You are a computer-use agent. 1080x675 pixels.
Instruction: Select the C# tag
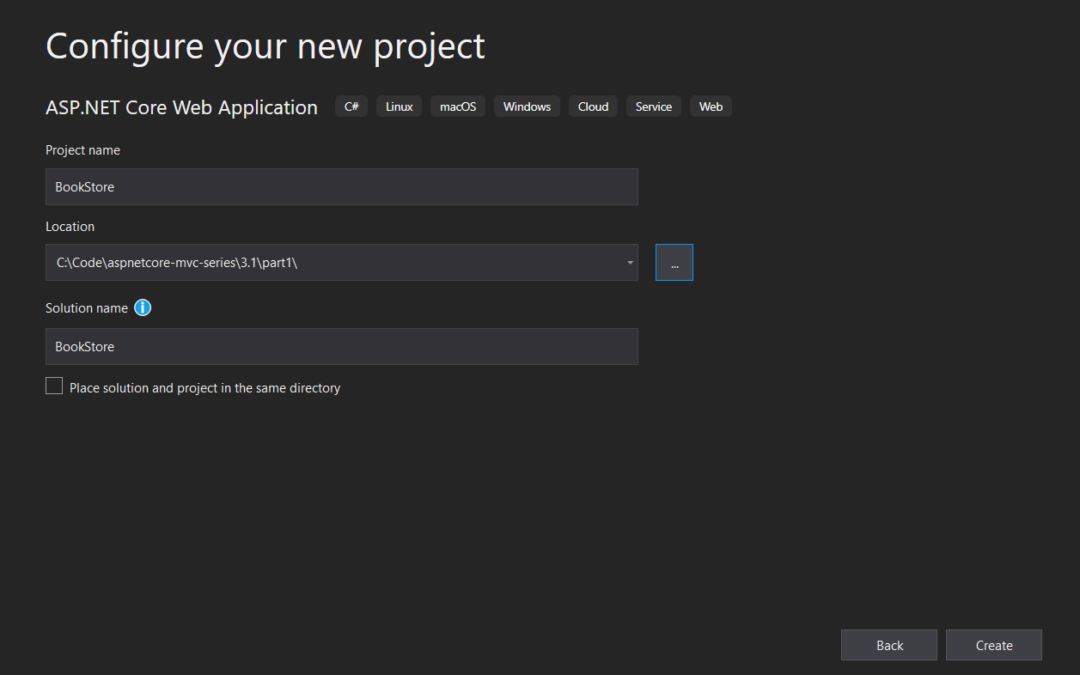[x=351, y=107]
